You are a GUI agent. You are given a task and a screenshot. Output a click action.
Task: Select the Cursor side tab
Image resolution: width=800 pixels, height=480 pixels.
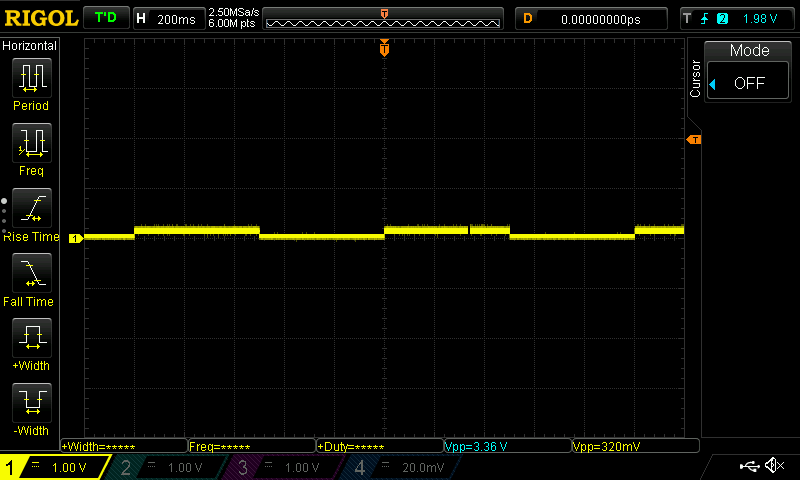pyautogui.click(x=694, y=79)
